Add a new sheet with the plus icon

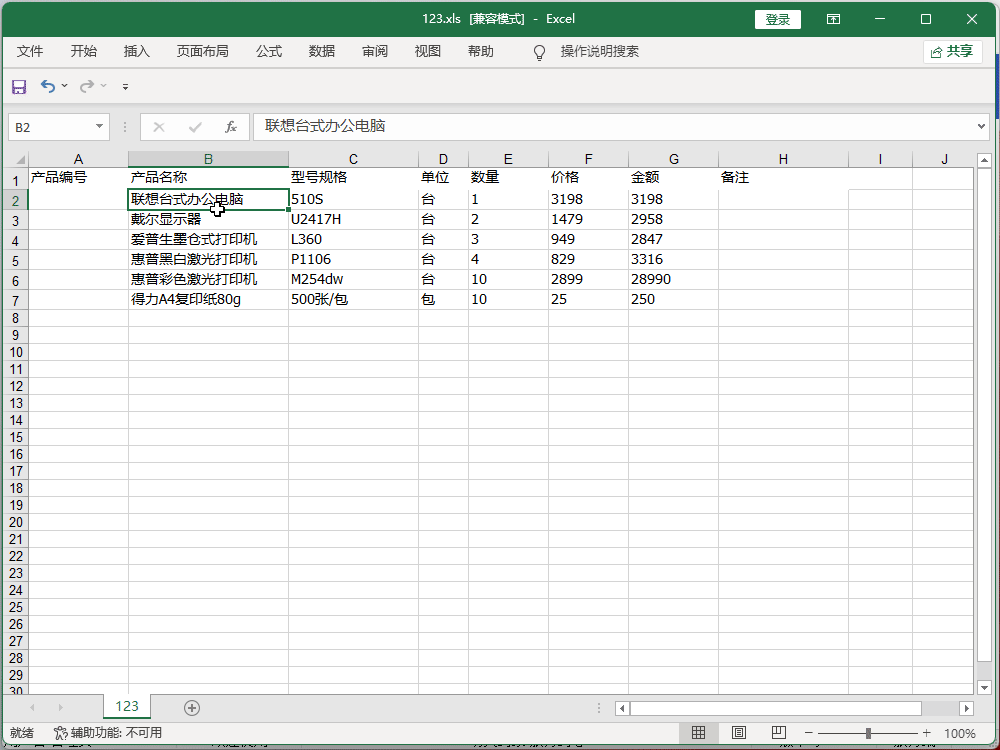click(191, 707)
